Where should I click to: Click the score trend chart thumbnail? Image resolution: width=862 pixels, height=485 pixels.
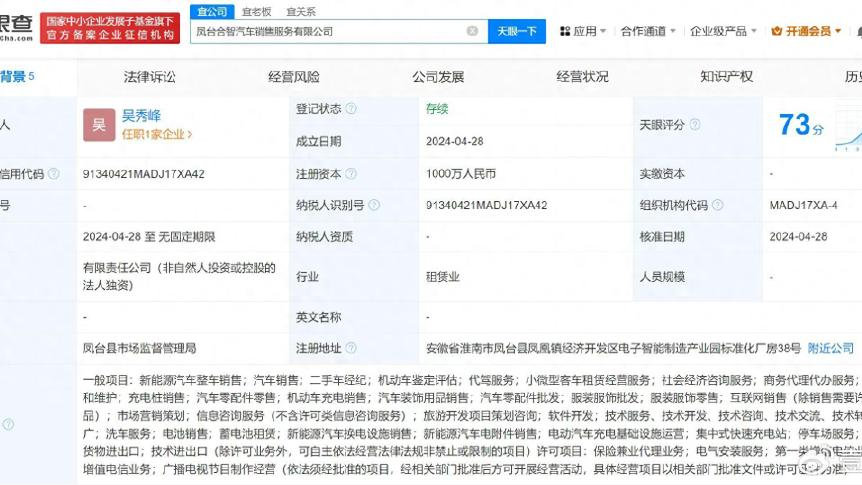click(848, 128)
